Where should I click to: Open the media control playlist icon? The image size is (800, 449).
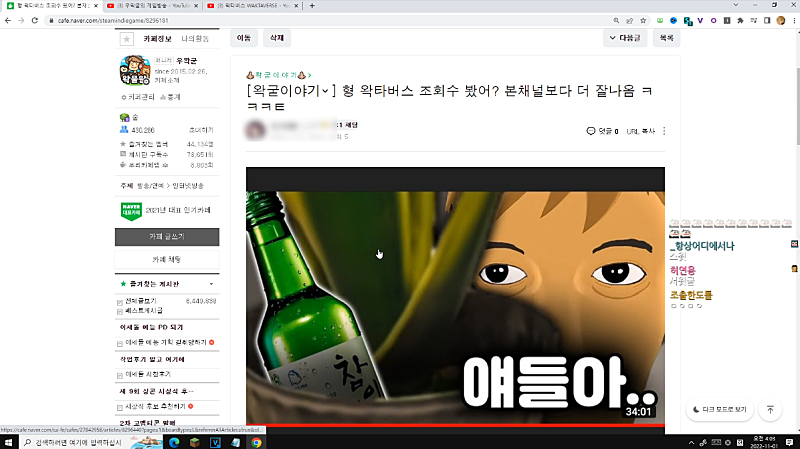point(754,20)
